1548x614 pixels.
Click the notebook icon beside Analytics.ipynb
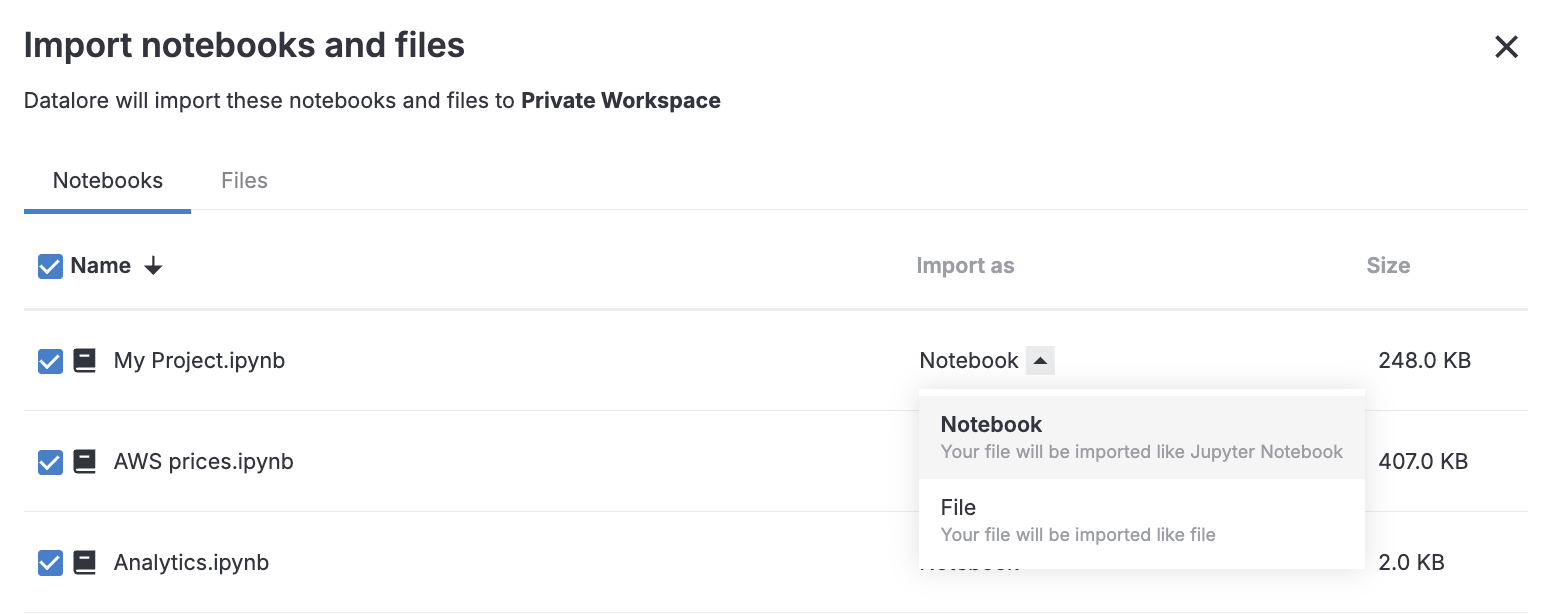[x=85, y=562]
